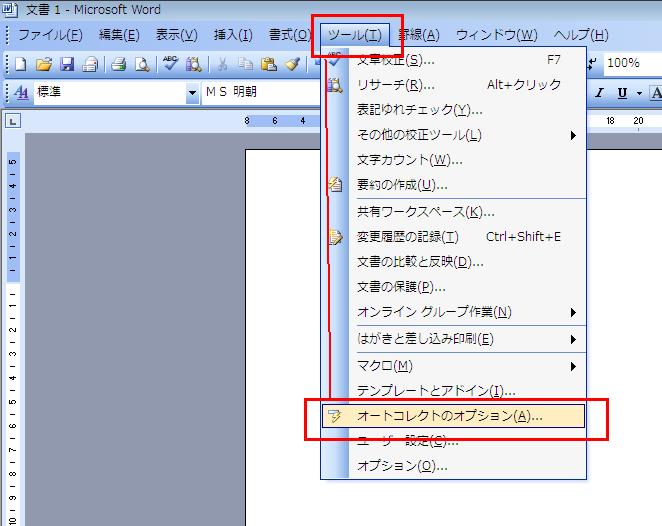This screenshot has height=526, width=662.
Task: Create a new blank document icon
Action: pyautogui.click(x=20, y=64)
